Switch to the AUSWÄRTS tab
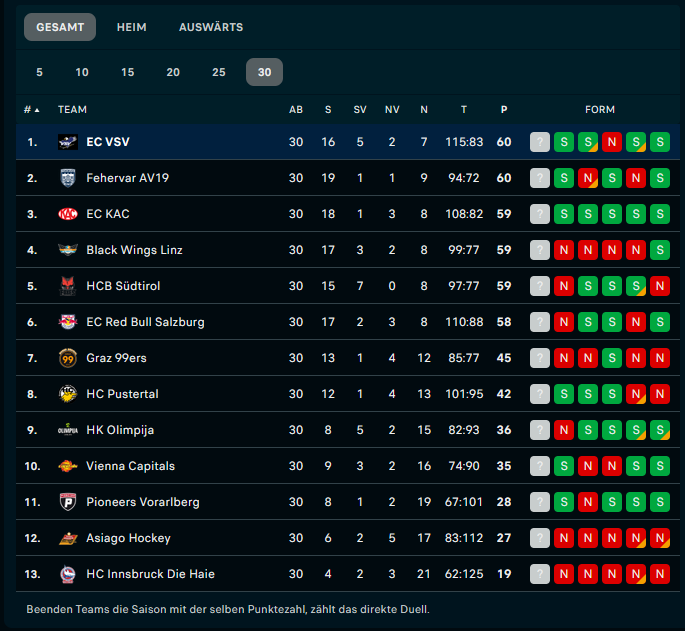Viewport: 685px width, 631px height. pyautogui.click(x=210, y=27)
